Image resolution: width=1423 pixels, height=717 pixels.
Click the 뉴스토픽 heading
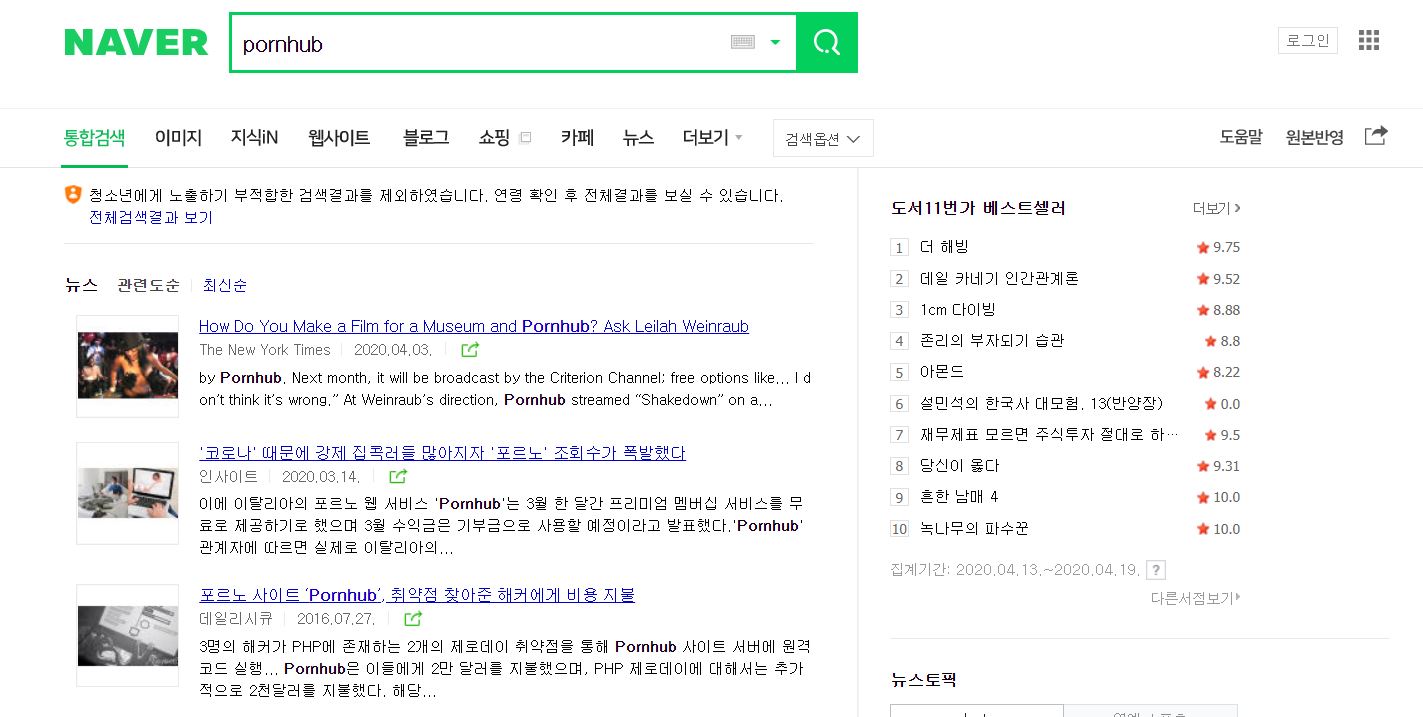coord(924,680)
